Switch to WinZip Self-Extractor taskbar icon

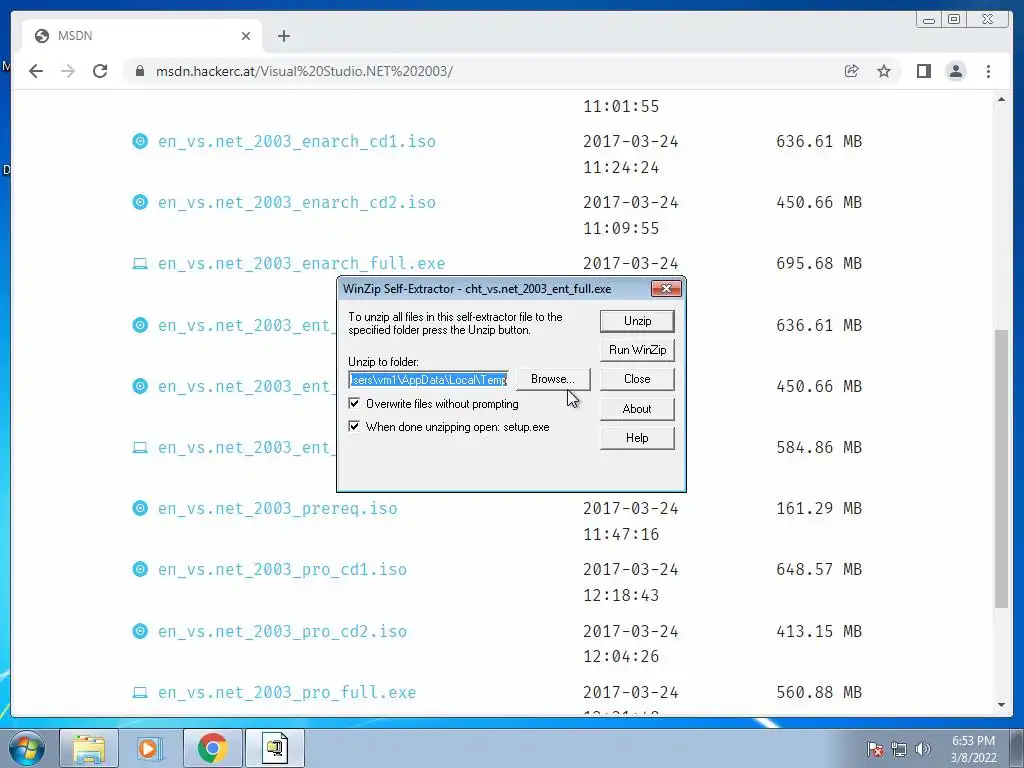pyautogui.click(x=275, y=748)
